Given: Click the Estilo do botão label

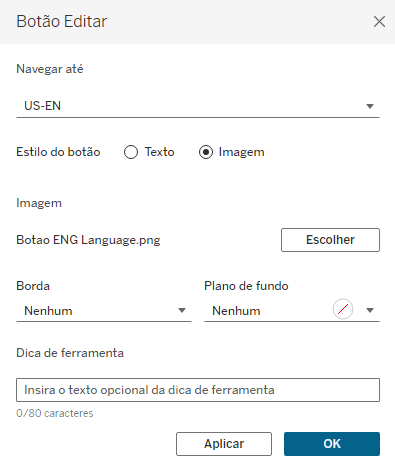Looking at the screenshot, I should click(58, 152).
